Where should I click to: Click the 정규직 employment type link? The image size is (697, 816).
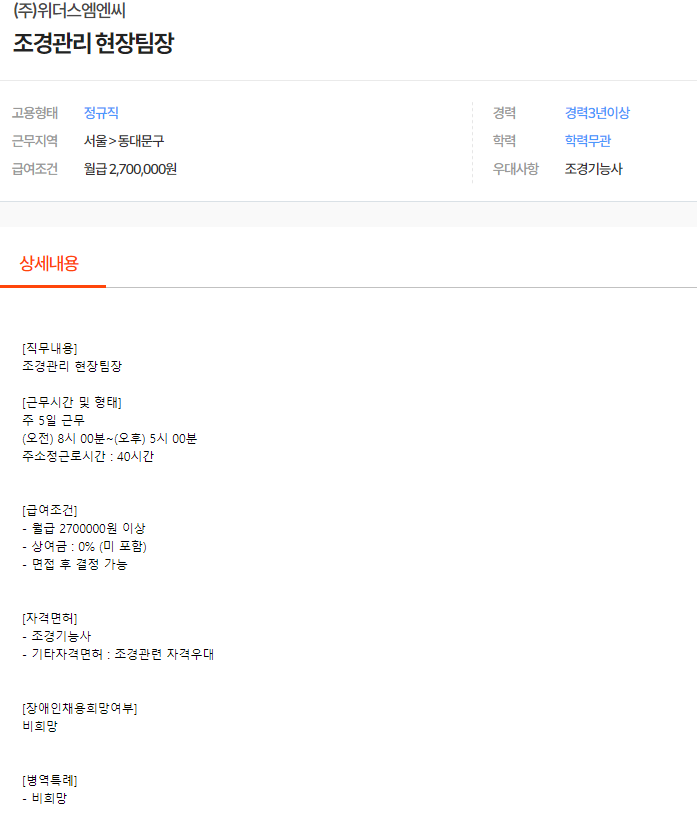click(x=102, y=113)
